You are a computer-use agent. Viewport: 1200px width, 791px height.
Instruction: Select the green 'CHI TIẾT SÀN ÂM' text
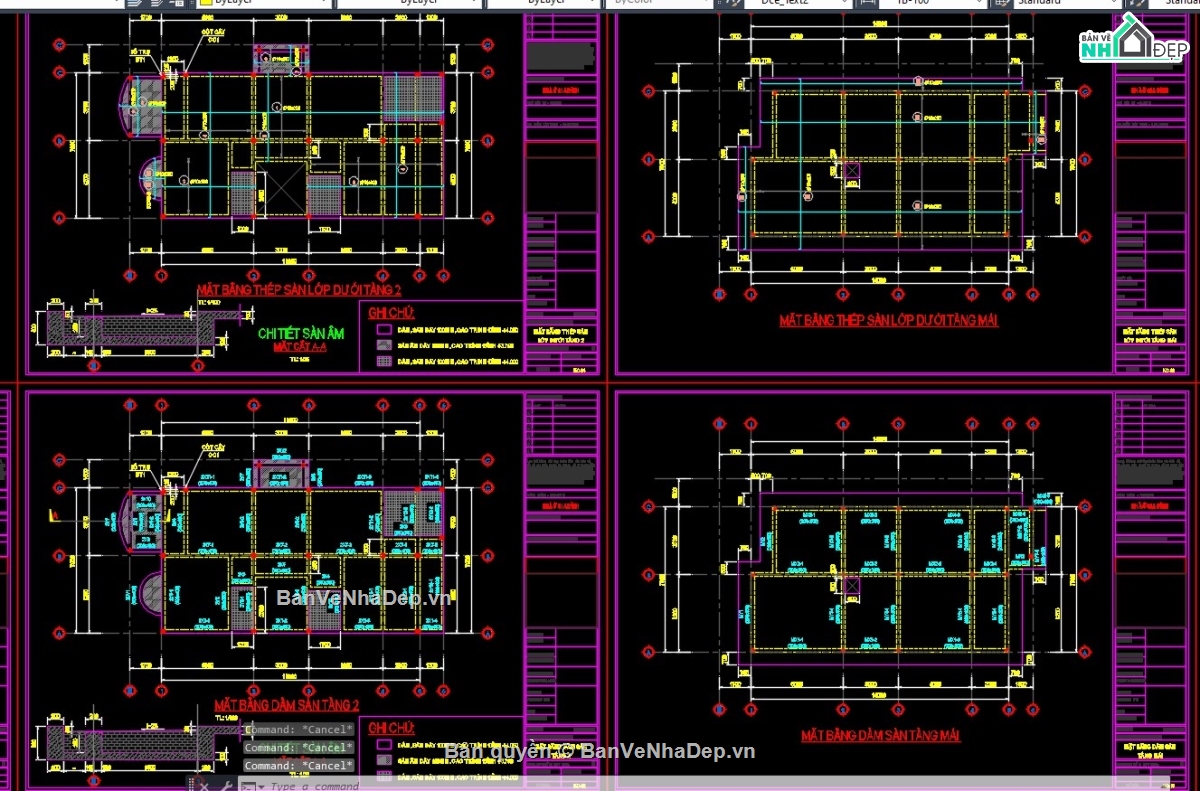300,333
